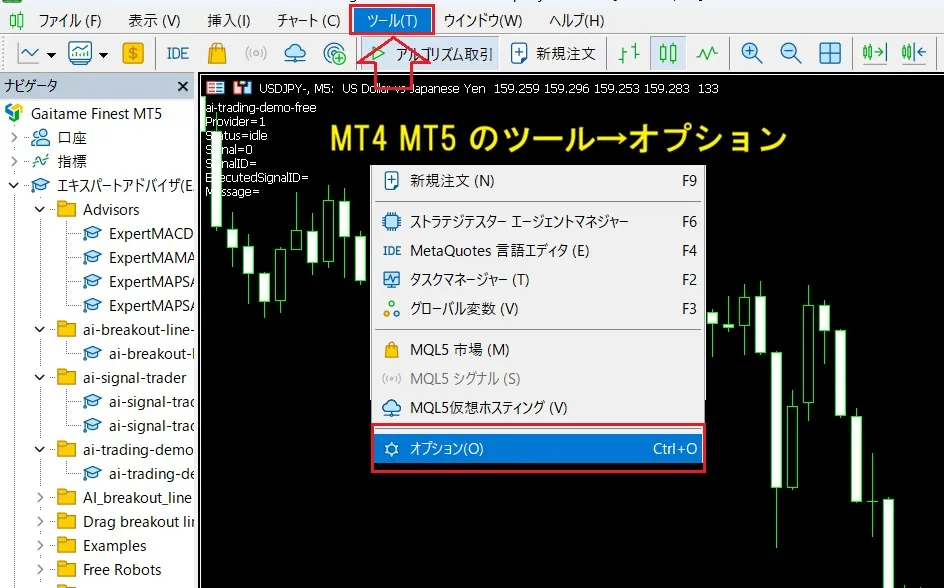The height and width of the screenshot is (588, 944).
Task: Click the depth-of-market icon in the chart header
Action: 215,88
